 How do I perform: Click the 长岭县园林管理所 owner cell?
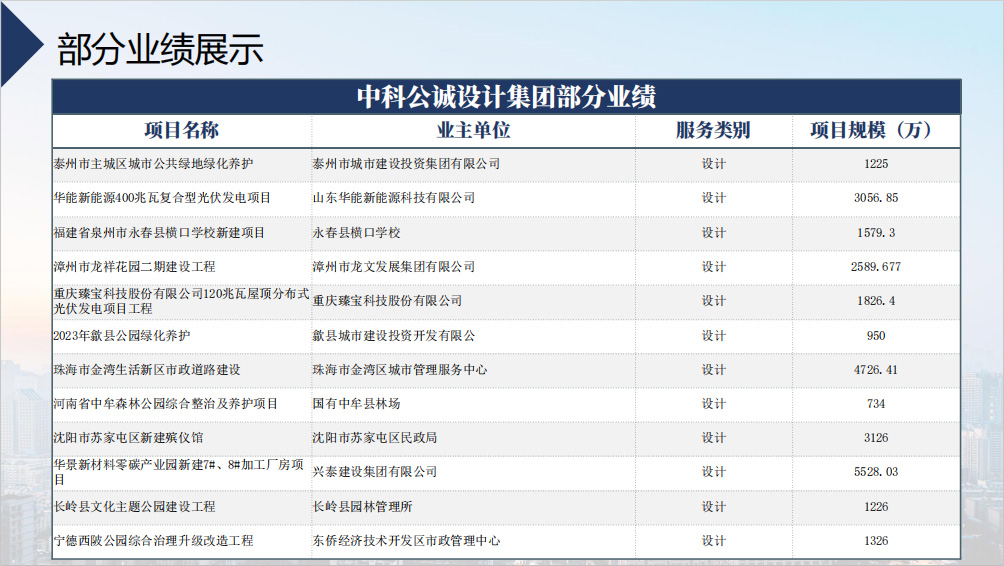click(362, 507)
